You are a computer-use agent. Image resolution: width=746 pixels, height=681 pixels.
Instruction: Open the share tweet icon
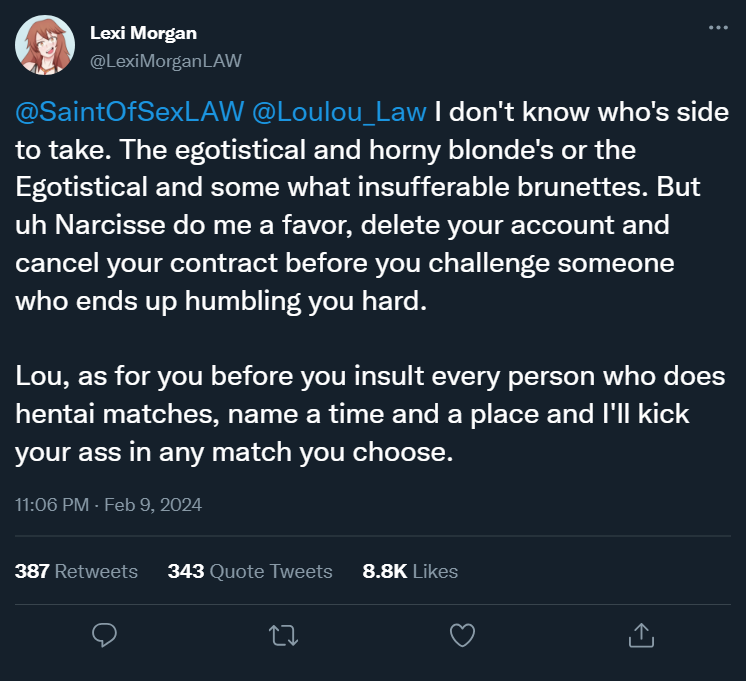coord(640,634)
